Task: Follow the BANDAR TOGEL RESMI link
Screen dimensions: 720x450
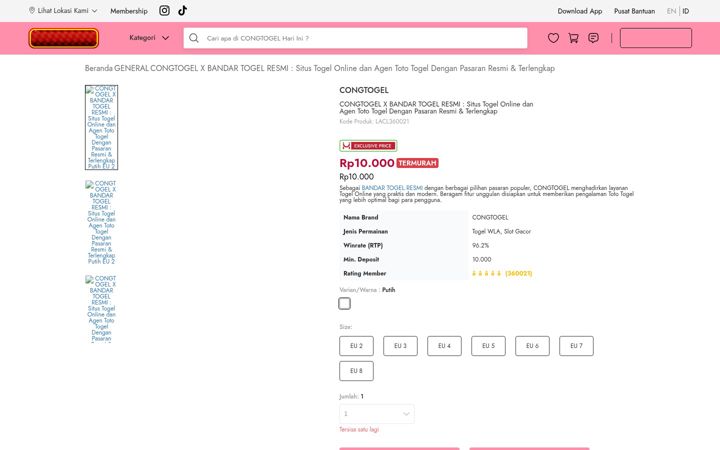Action: [x=392, y=188]
